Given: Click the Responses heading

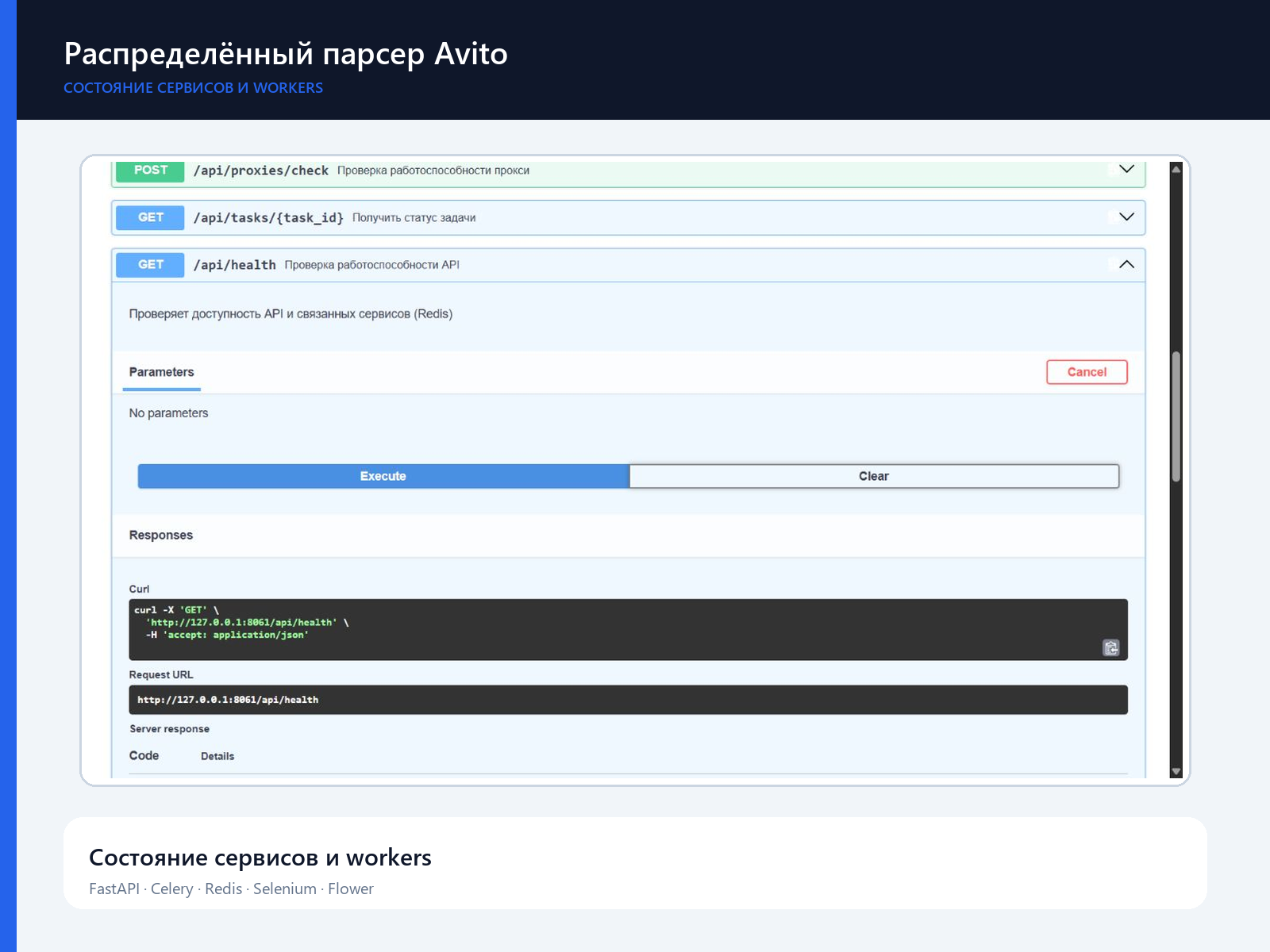Looking at the screenshot, I should tap(161, 535).
